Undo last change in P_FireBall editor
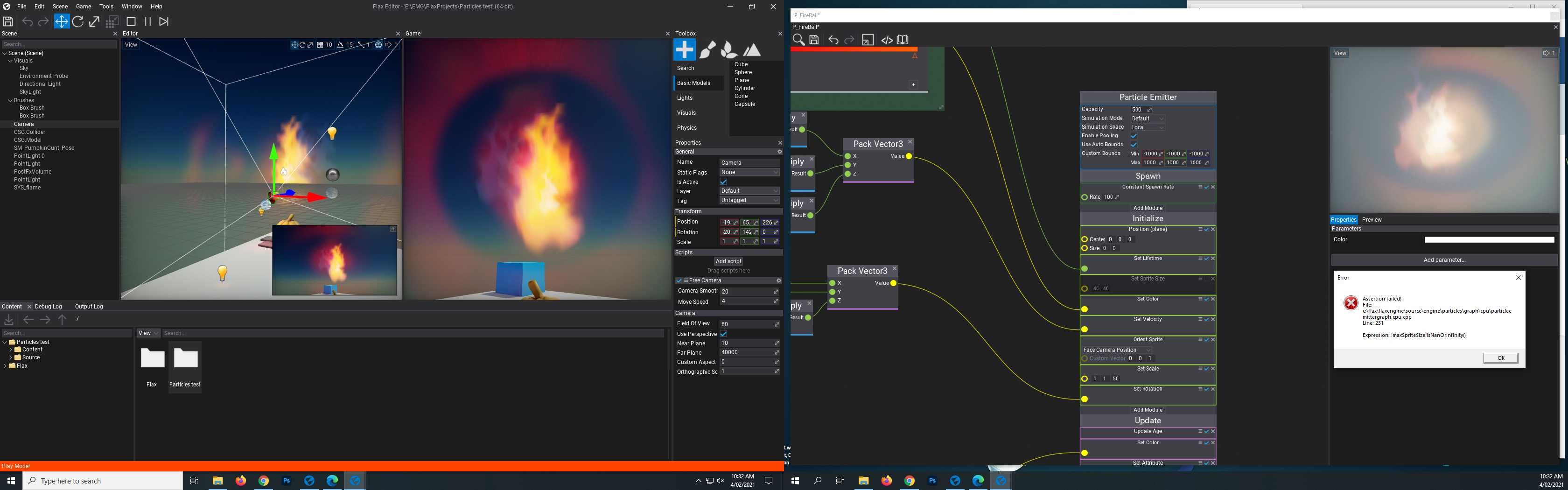Image resolution: width=1568 pixels, height=490 pixels. [833, 40]
